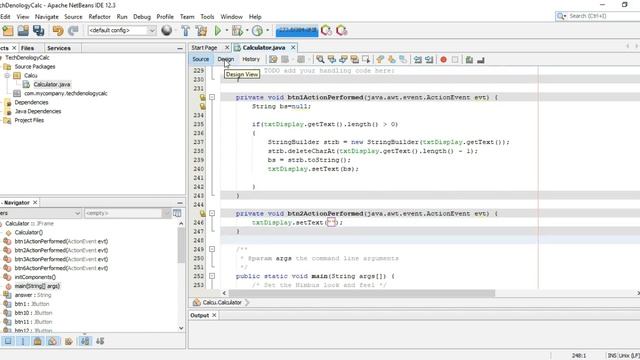
Task: Click the Undo arrow icon
Action: [58, 31]
